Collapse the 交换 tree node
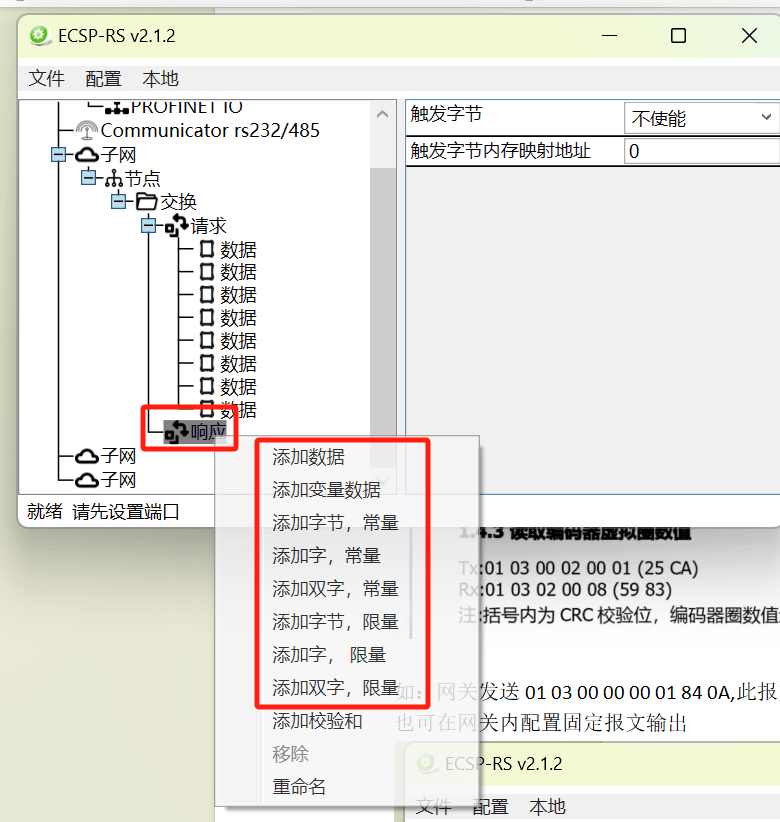Image resolution: width=780 pixels, height=822 pixels. pos(119,201)
